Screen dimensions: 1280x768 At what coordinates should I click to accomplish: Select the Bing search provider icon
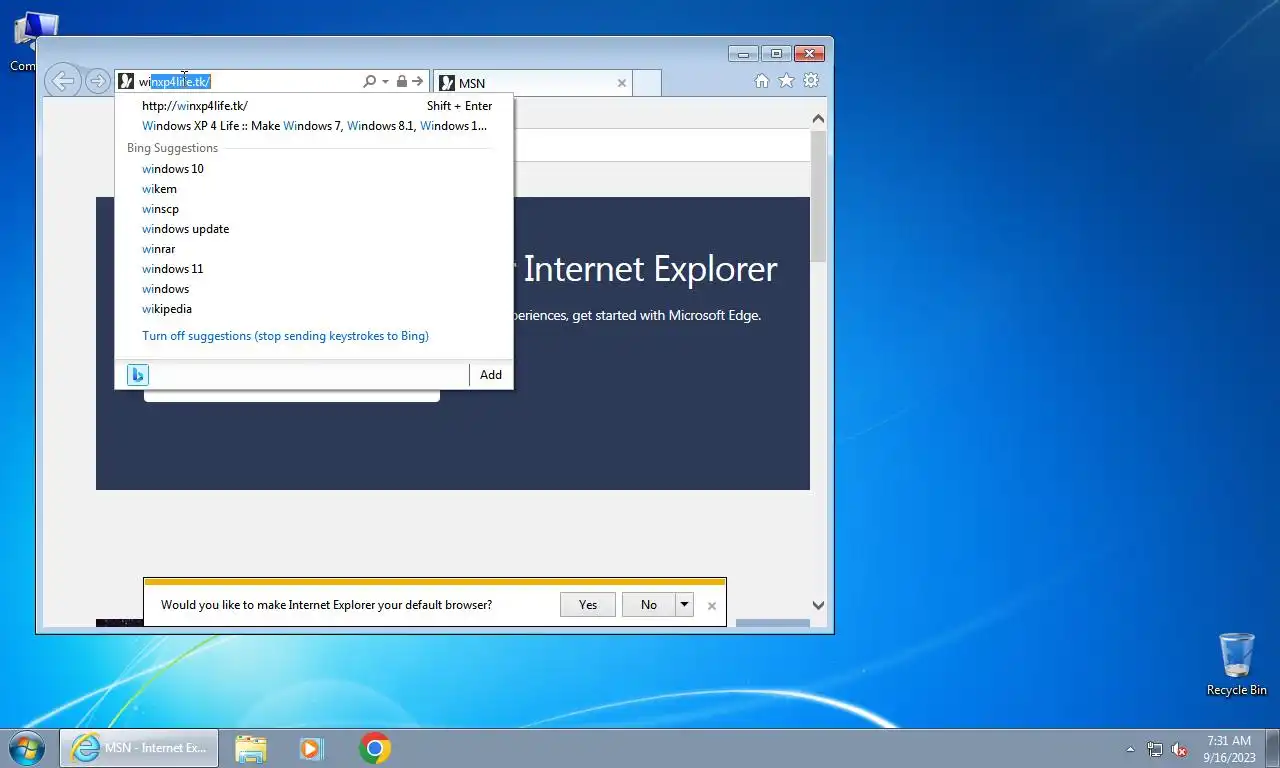pyautogui.click(x=138, y=375)
